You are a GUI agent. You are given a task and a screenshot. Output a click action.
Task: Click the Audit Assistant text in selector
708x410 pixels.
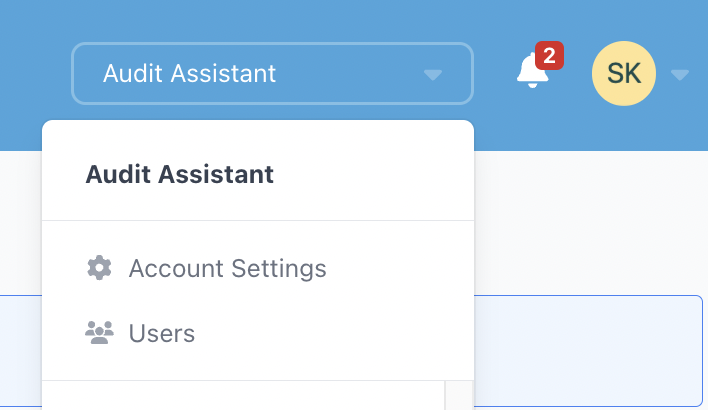click(x=189, y=74)
